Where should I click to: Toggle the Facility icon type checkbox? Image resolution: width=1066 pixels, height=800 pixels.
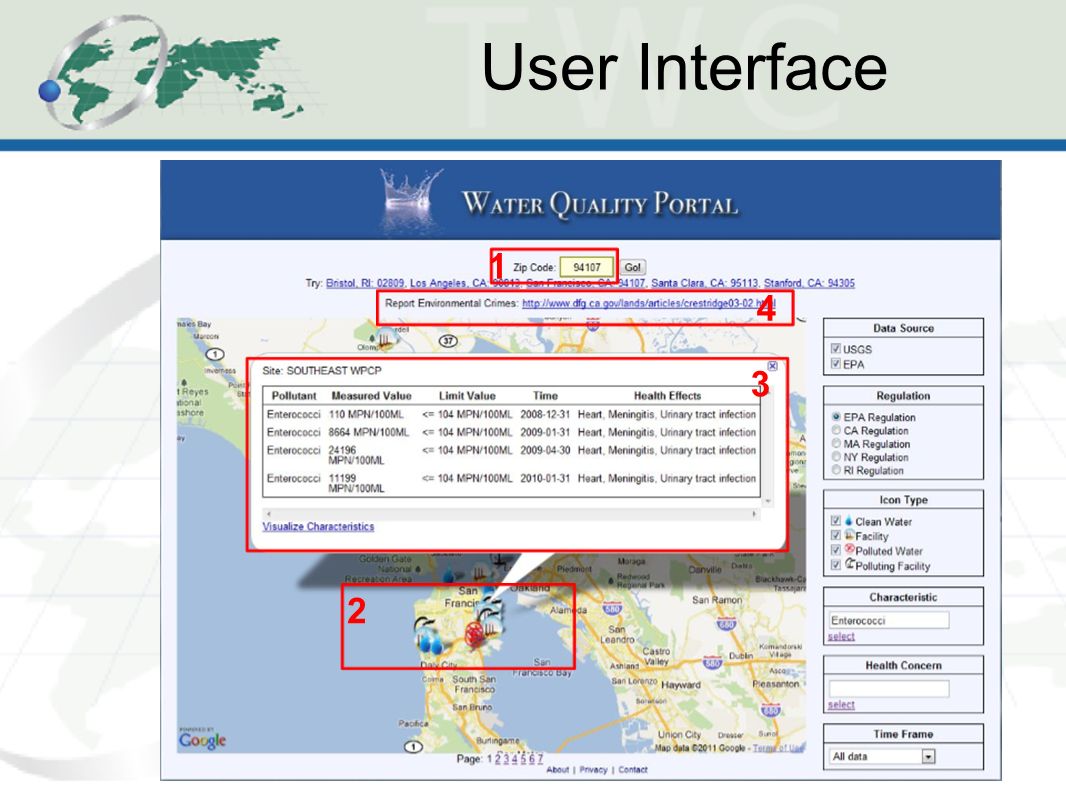coord(836,536)
